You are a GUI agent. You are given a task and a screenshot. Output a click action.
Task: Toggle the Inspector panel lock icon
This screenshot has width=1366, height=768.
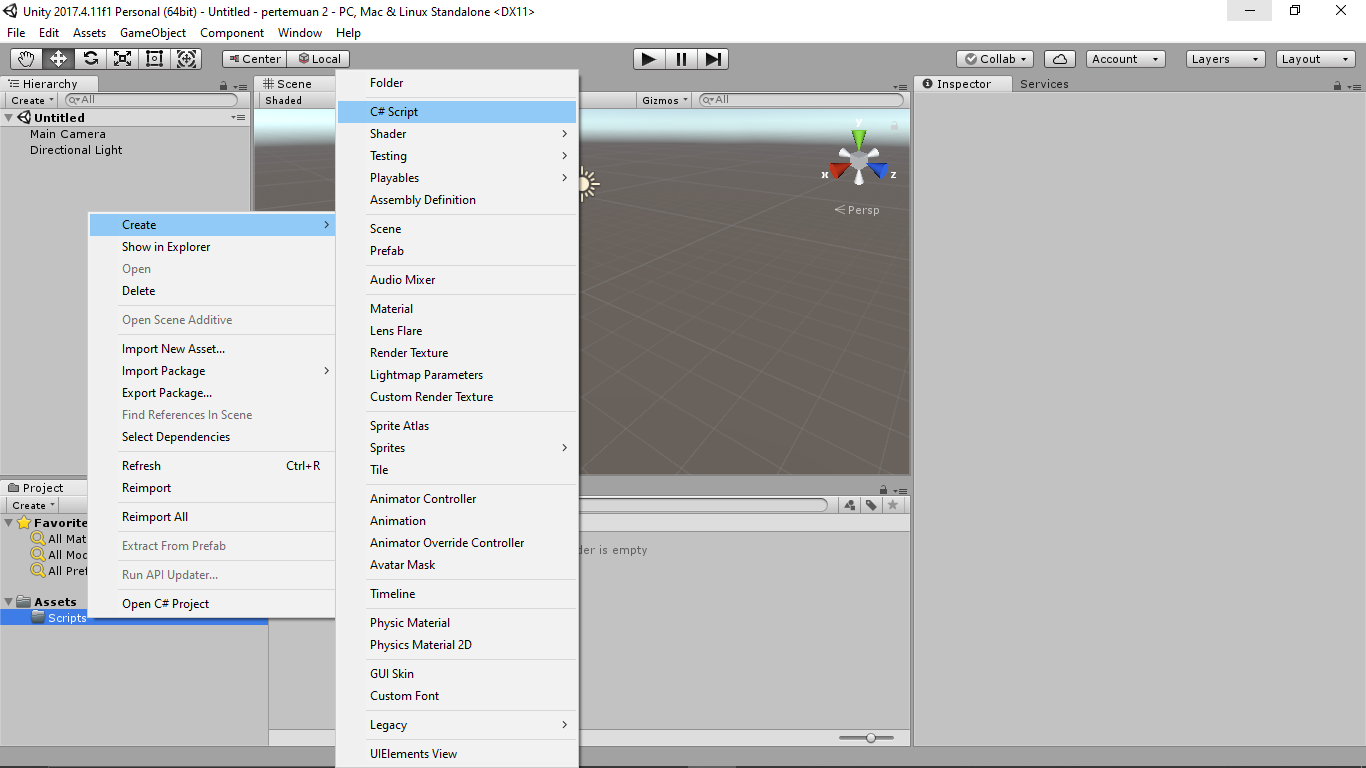1338,86
